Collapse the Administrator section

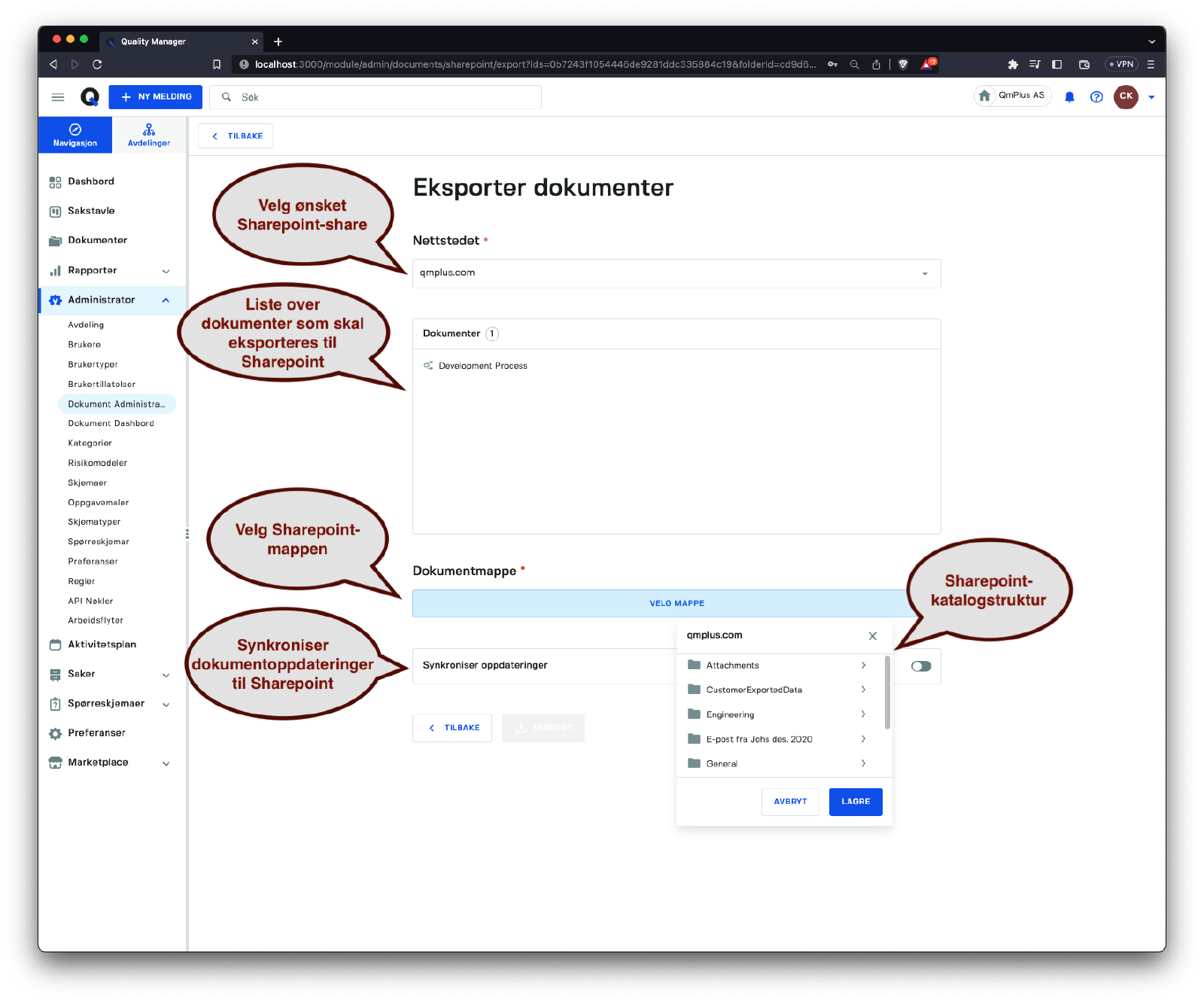coord(166,300)
